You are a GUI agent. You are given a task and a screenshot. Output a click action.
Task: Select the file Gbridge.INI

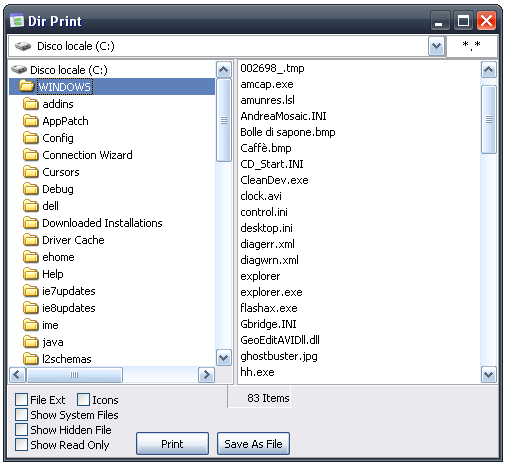[268, 324]
